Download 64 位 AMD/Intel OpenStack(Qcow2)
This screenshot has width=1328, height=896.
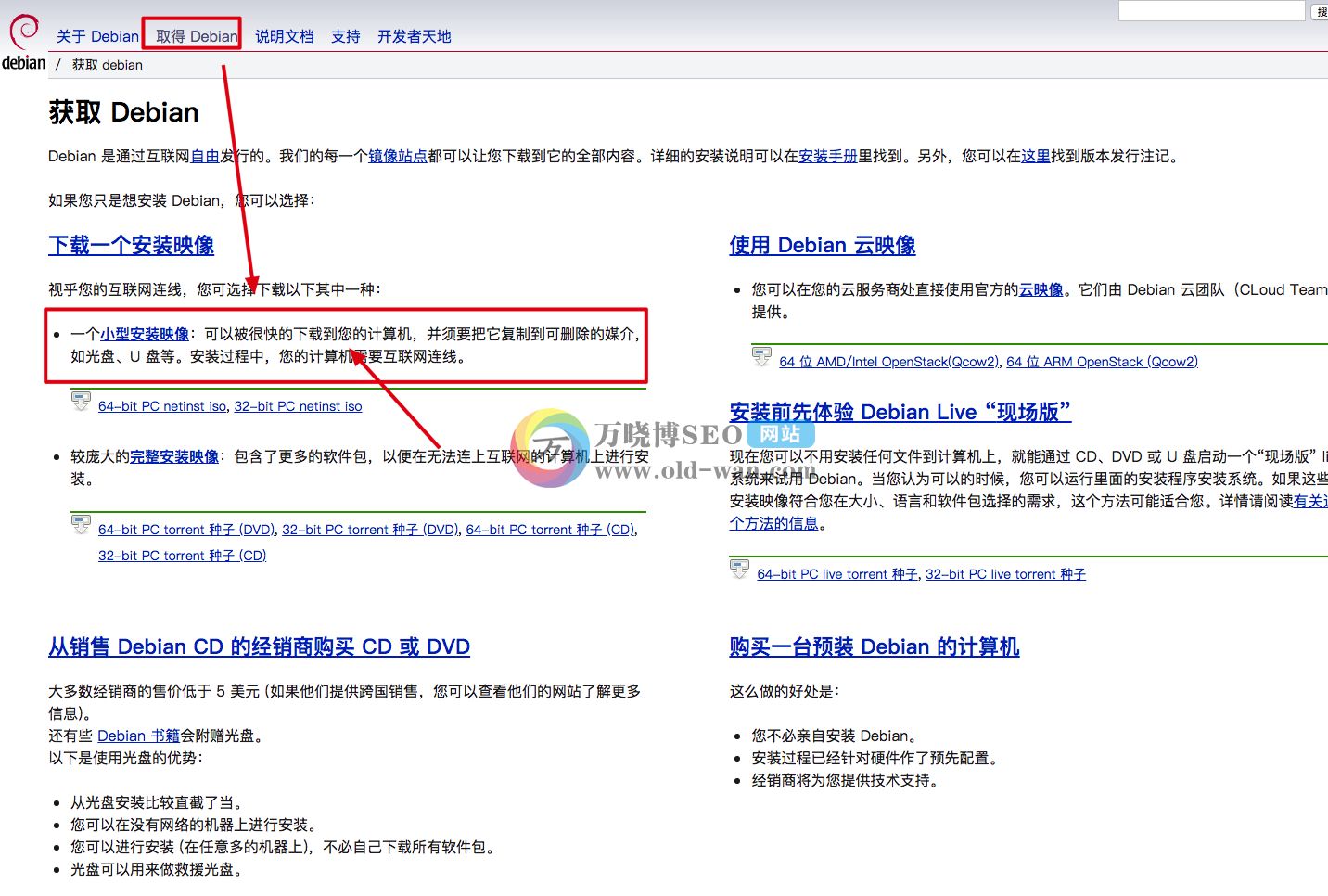tap(889, 362)
